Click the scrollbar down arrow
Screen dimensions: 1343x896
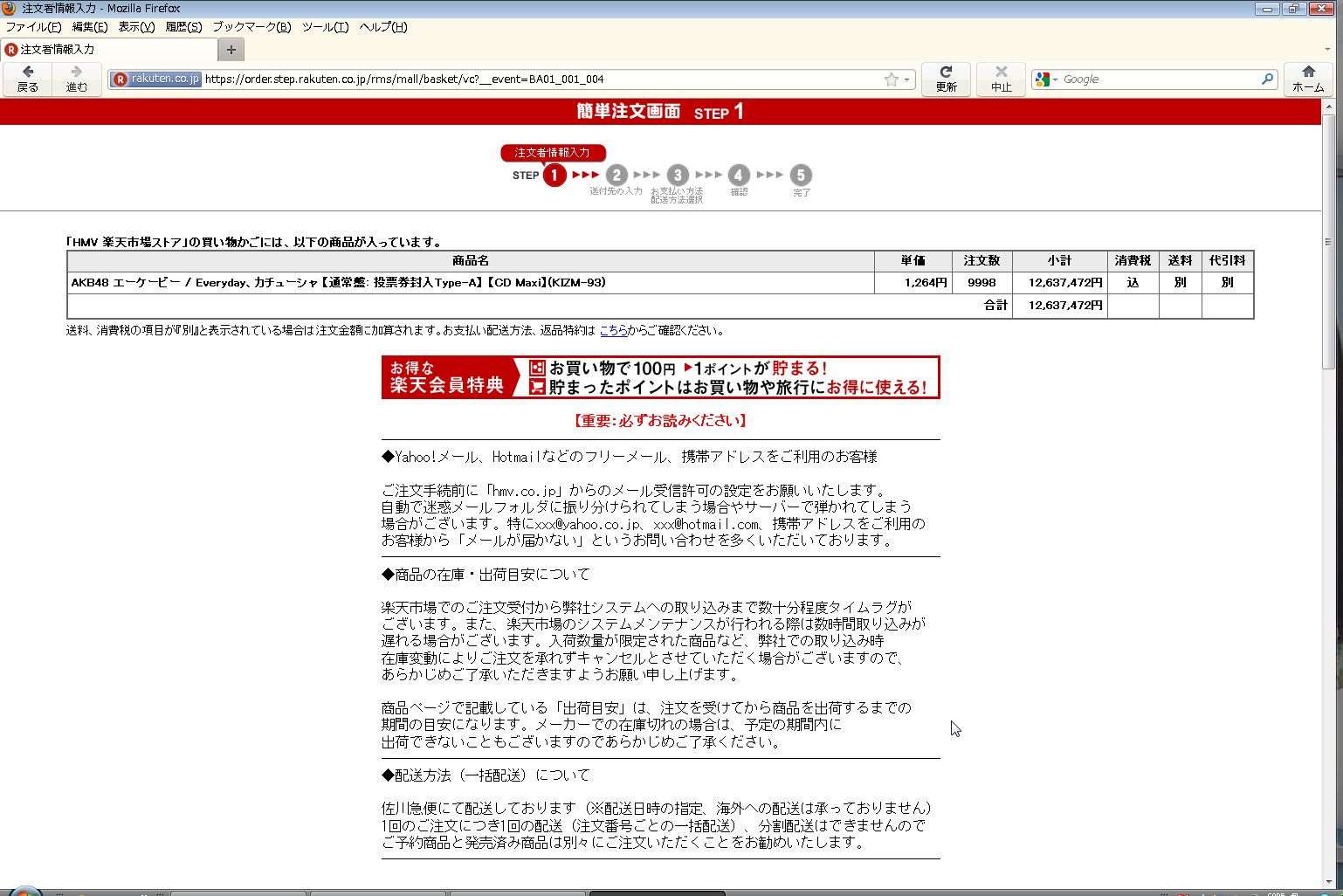coord(1328,882)
